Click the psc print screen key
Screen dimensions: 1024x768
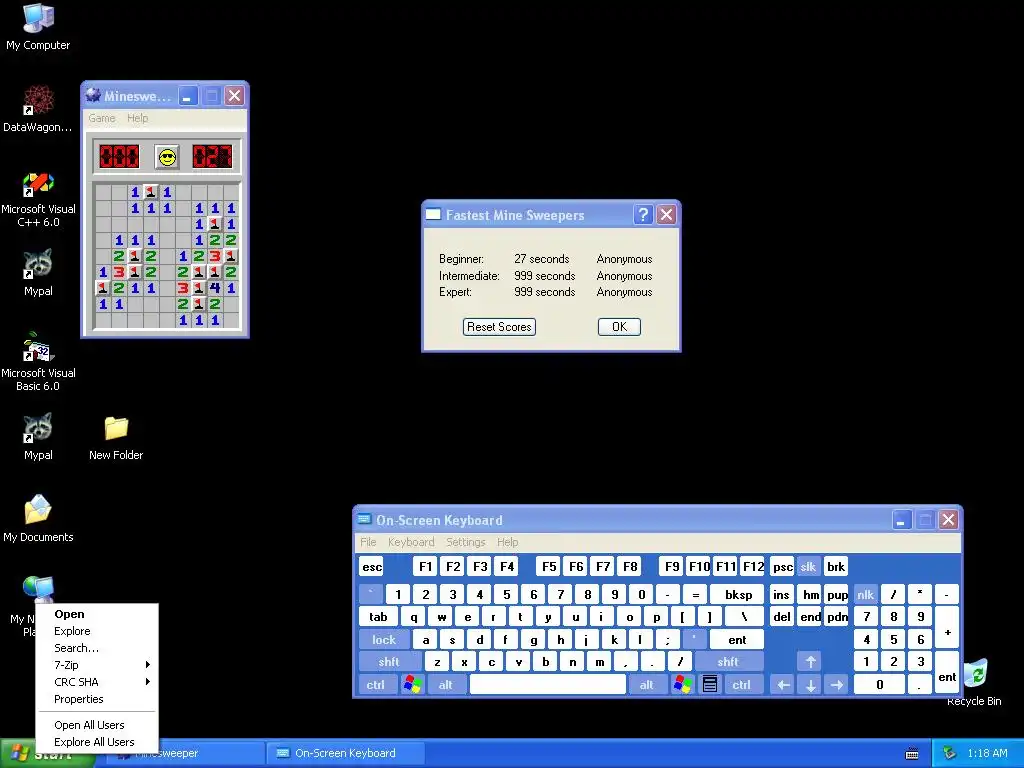click(x=782, y=567)
